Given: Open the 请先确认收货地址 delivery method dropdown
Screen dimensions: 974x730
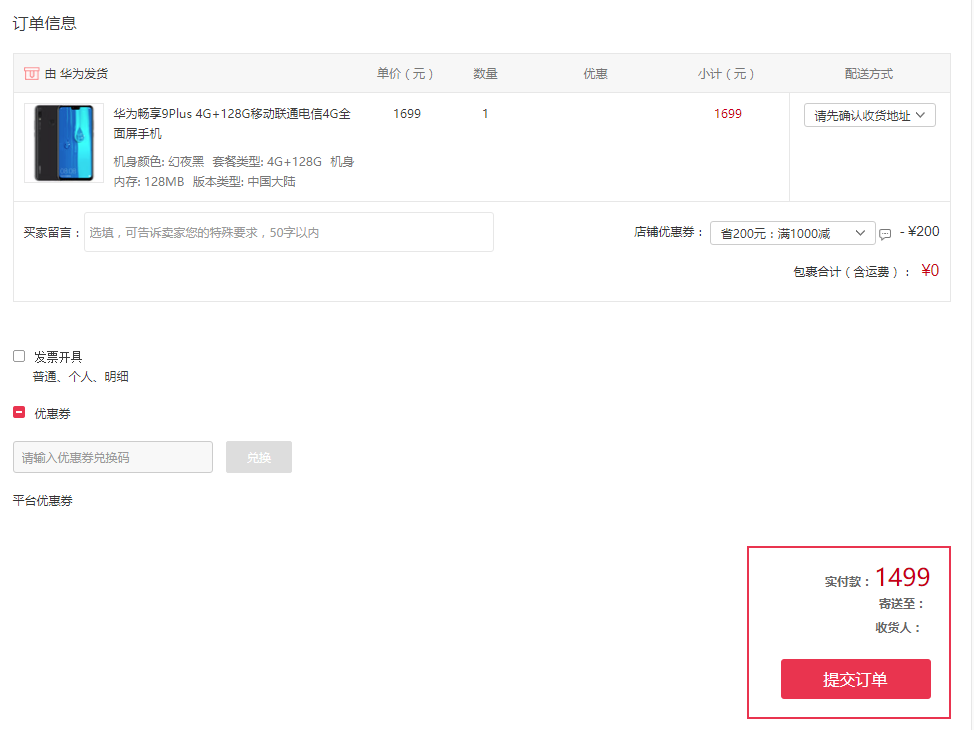Looking at the screenshot, I should (870, 116).
